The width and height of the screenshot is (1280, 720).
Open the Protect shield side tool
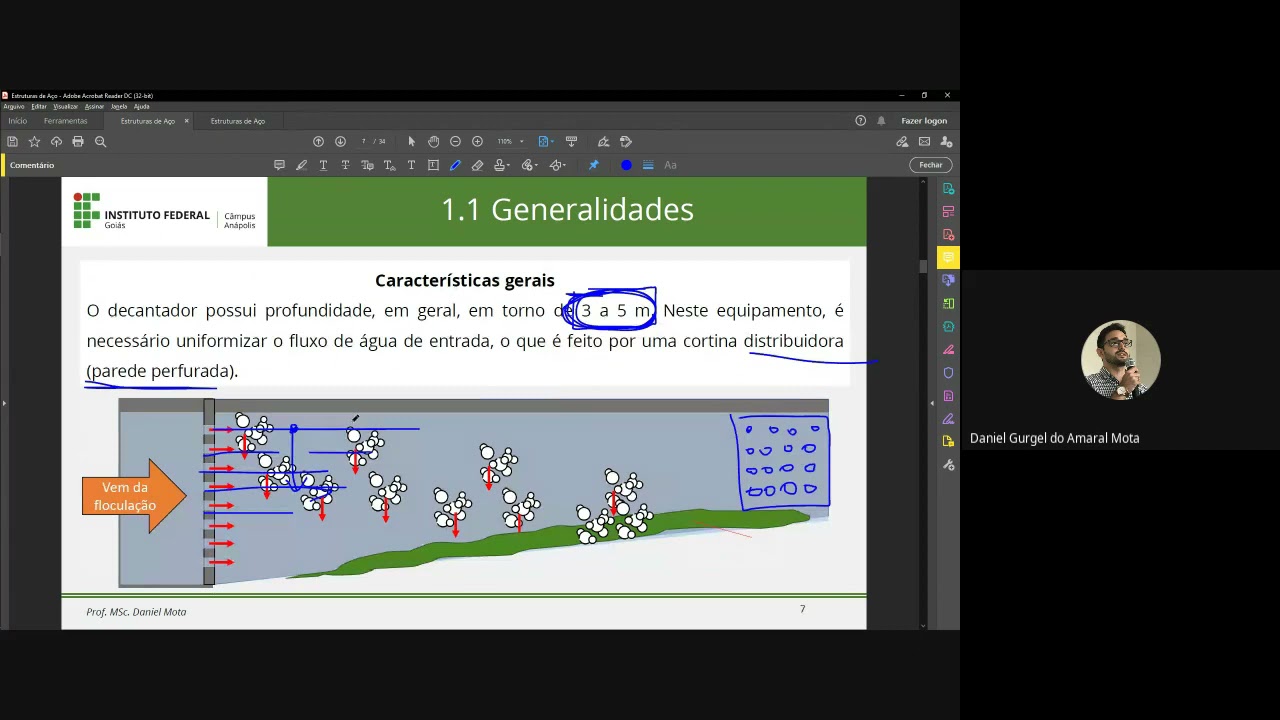point(948,372)
